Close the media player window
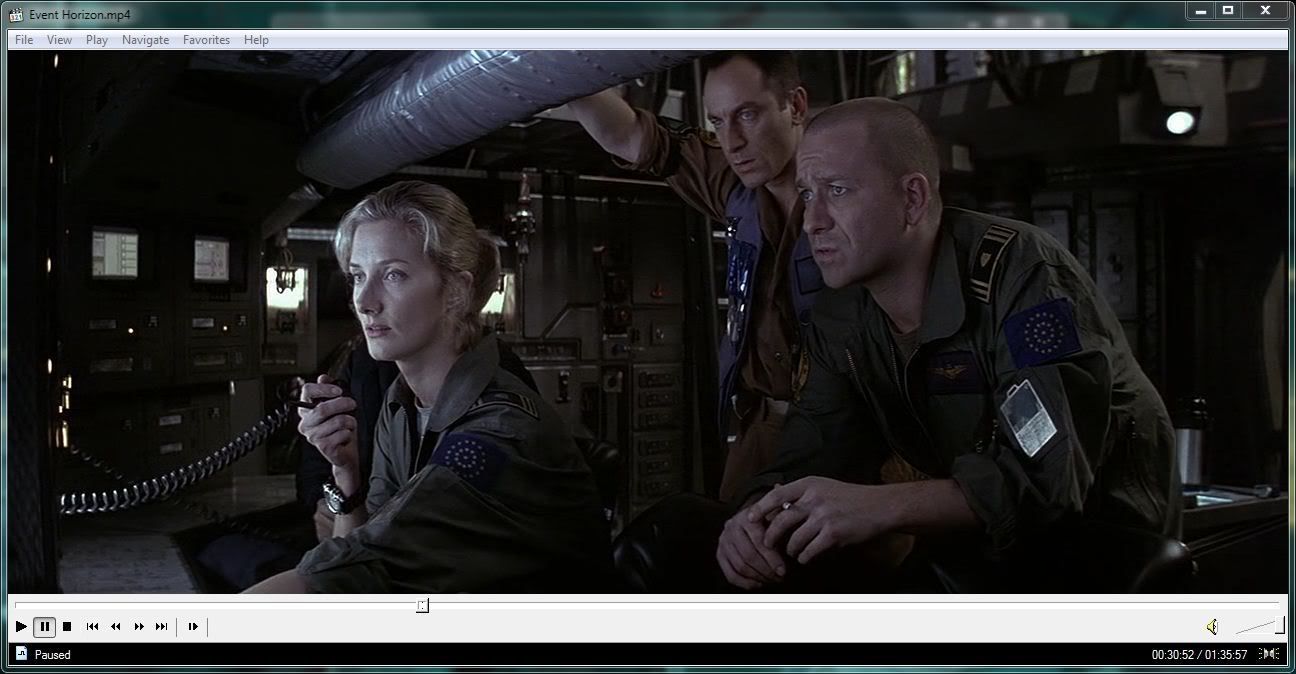The height and width of the screenshot is (674, 1296). [1265, 10]
